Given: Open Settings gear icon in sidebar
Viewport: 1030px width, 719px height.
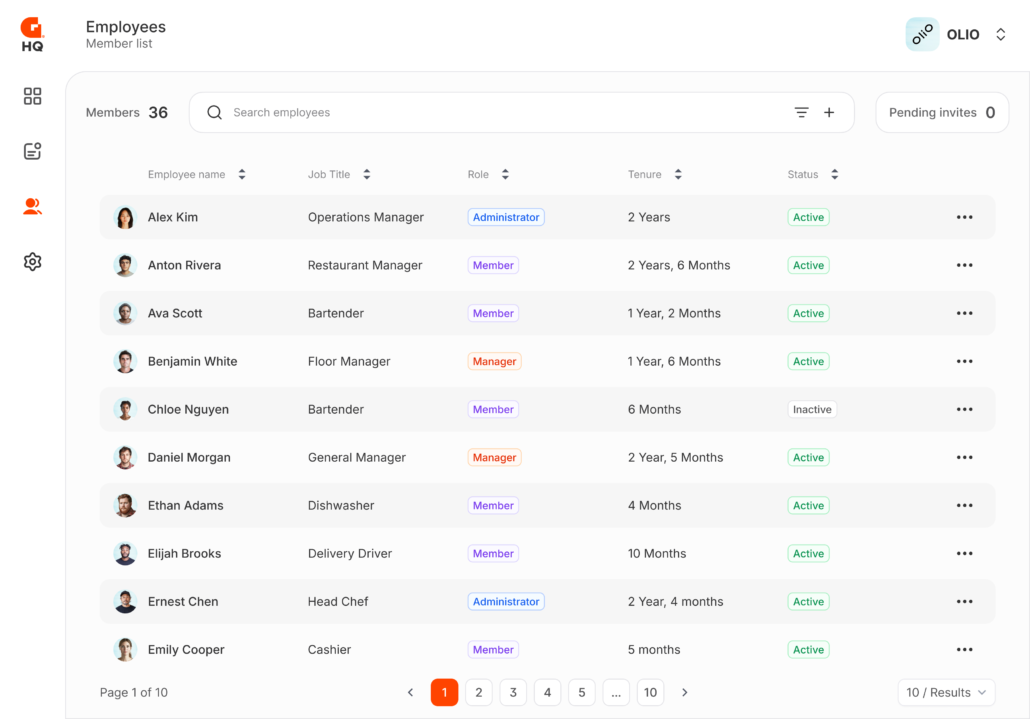Looking at the screenshot, I should 33,262.
